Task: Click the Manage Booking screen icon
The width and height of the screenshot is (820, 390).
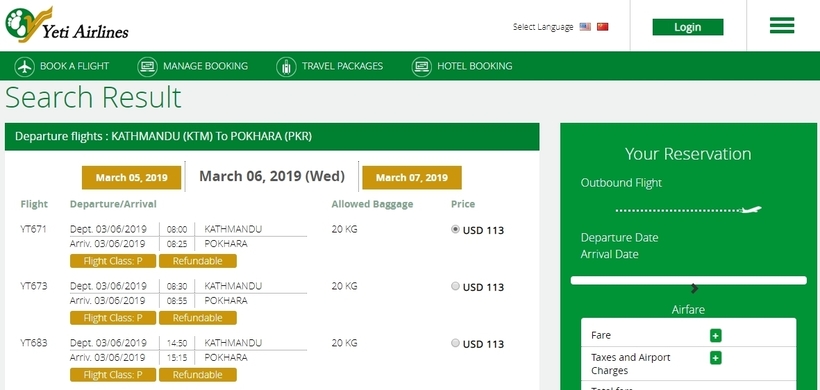Action: click(x=147, y=66)
